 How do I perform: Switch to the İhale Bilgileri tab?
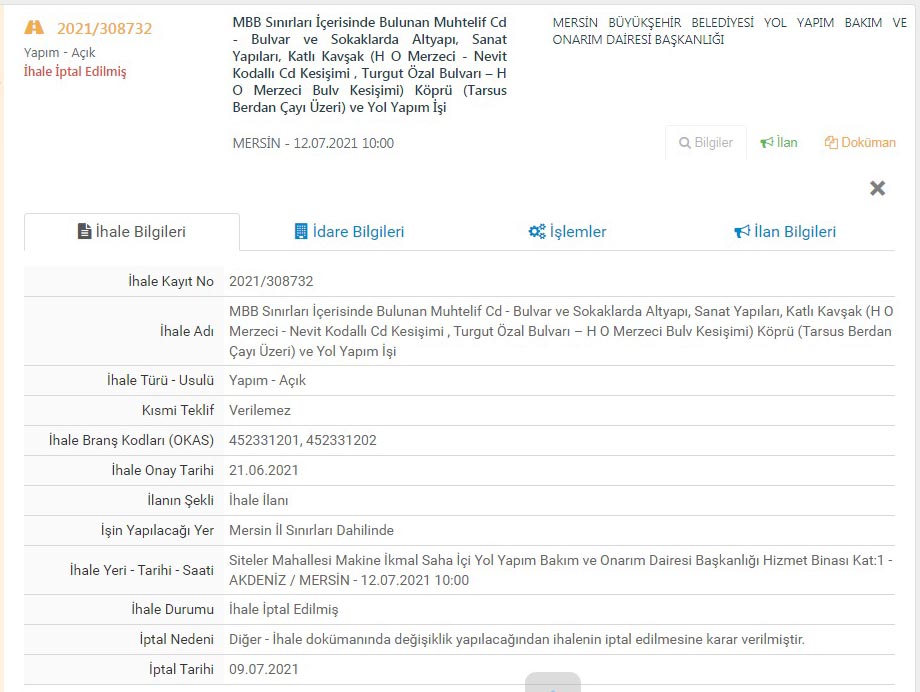click(132, 232)
